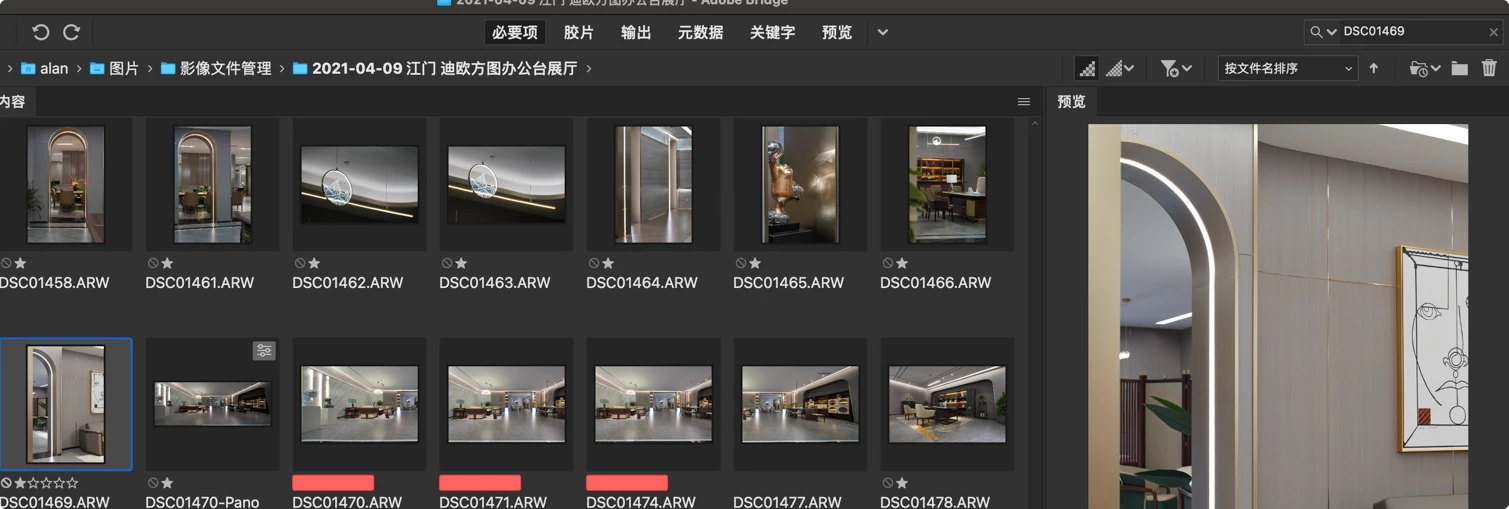Switch to the 关键字 workspace
Viewport: 1509px width, 509px height.
point(772,32)
